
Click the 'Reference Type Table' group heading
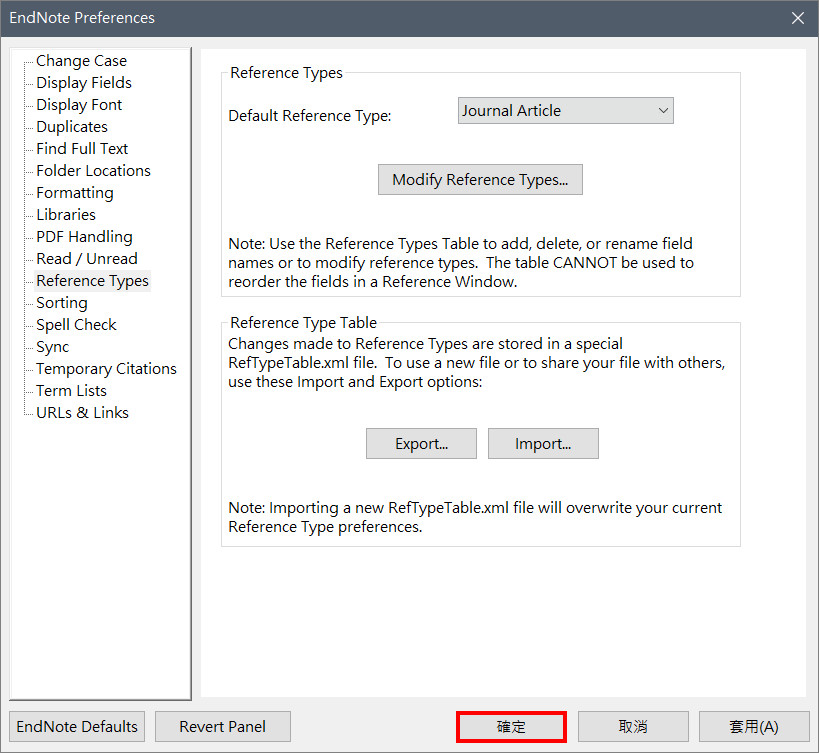click(303, 323)
